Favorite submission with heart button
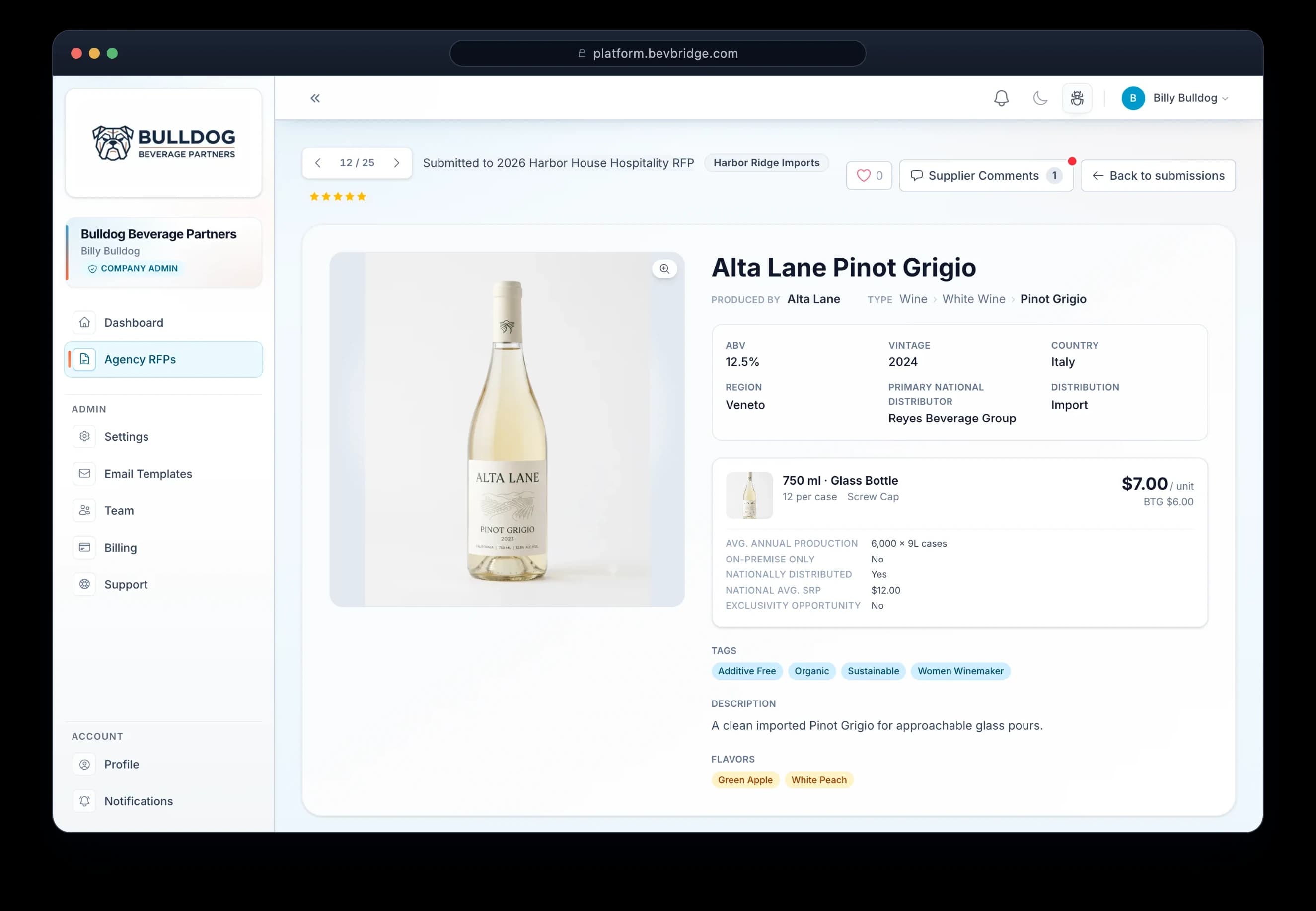The height and width of the screenshot is (911, 1316). click(869, 176)
